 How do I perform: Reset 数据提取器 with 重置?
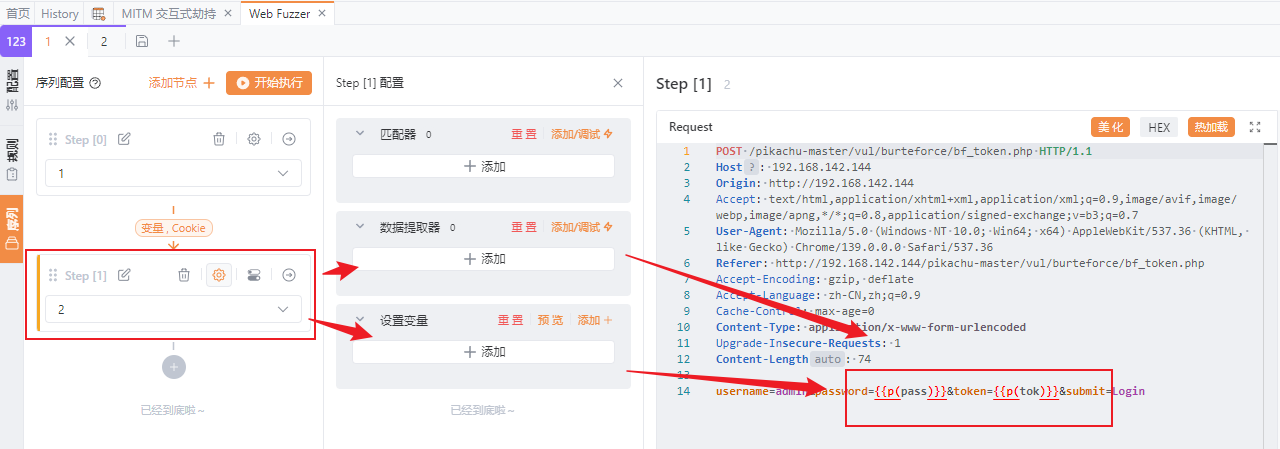[524, 227]
